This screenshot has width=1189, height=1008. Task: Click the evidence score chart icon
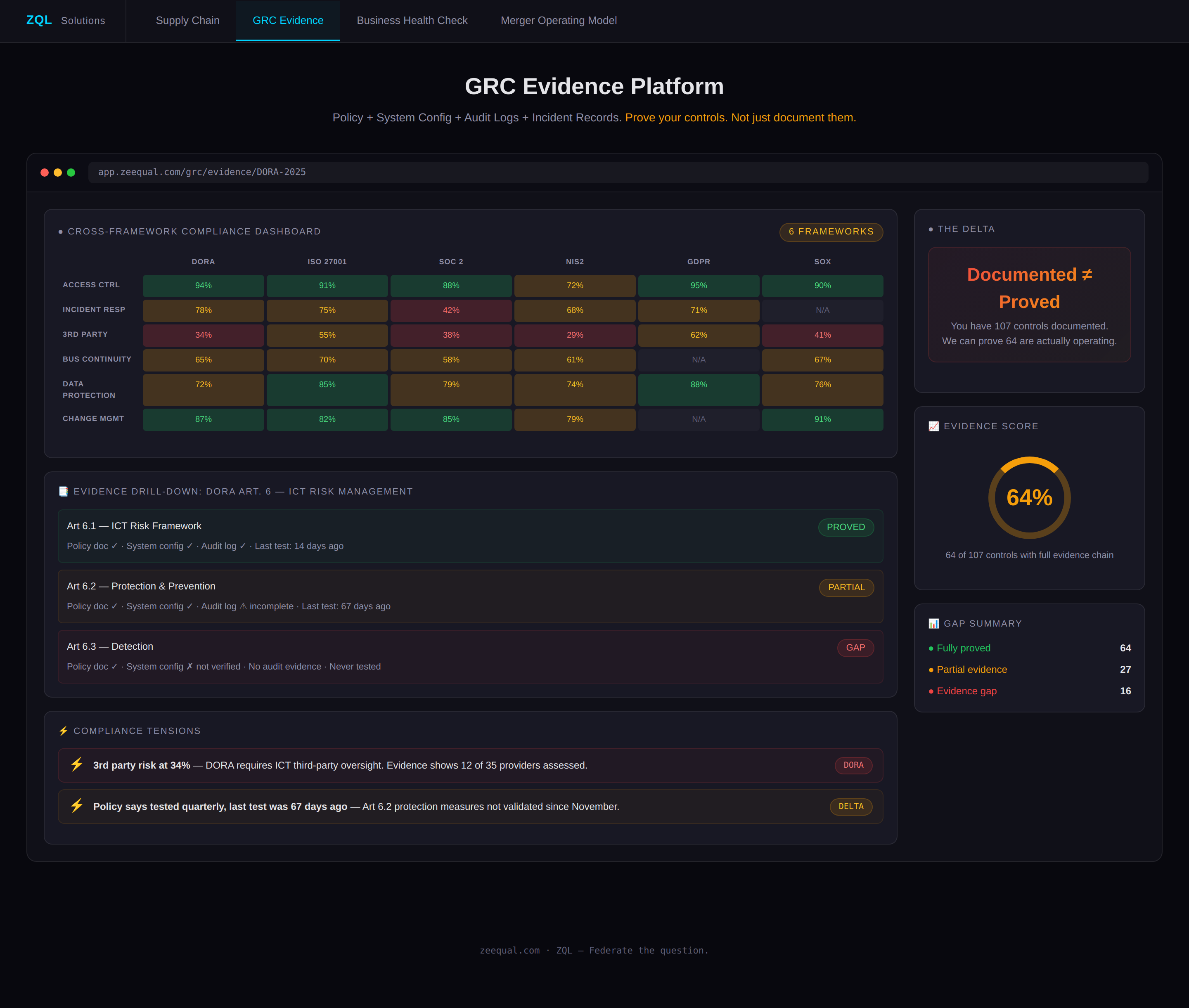[x=933, y=426]
